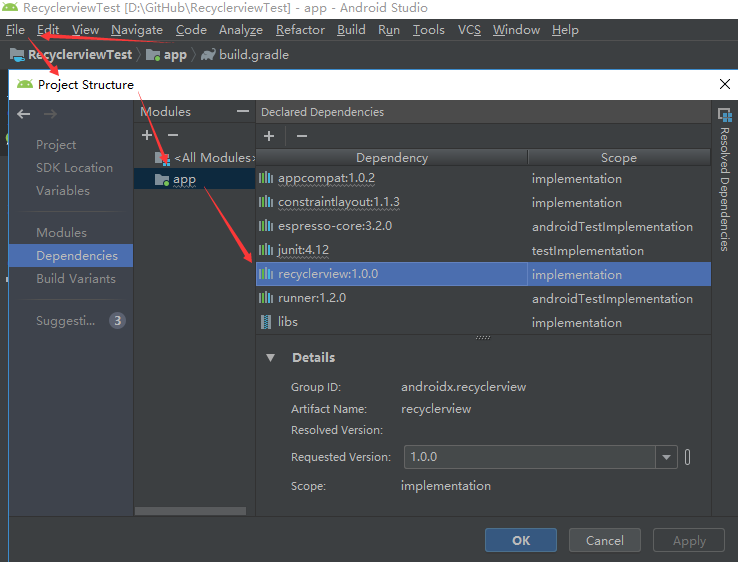Click the modules panel horizontal scrollbar
The image size is (738, 562).
[x=190, y=511]
